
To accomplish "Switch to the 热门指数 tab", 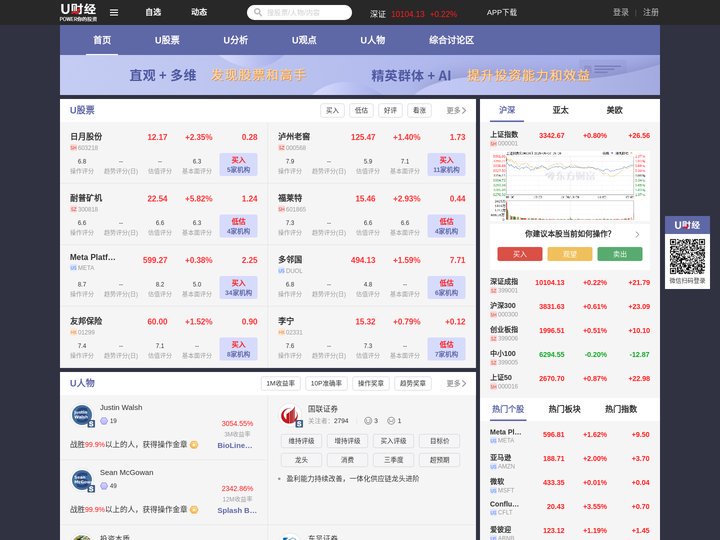I will 621,409.
